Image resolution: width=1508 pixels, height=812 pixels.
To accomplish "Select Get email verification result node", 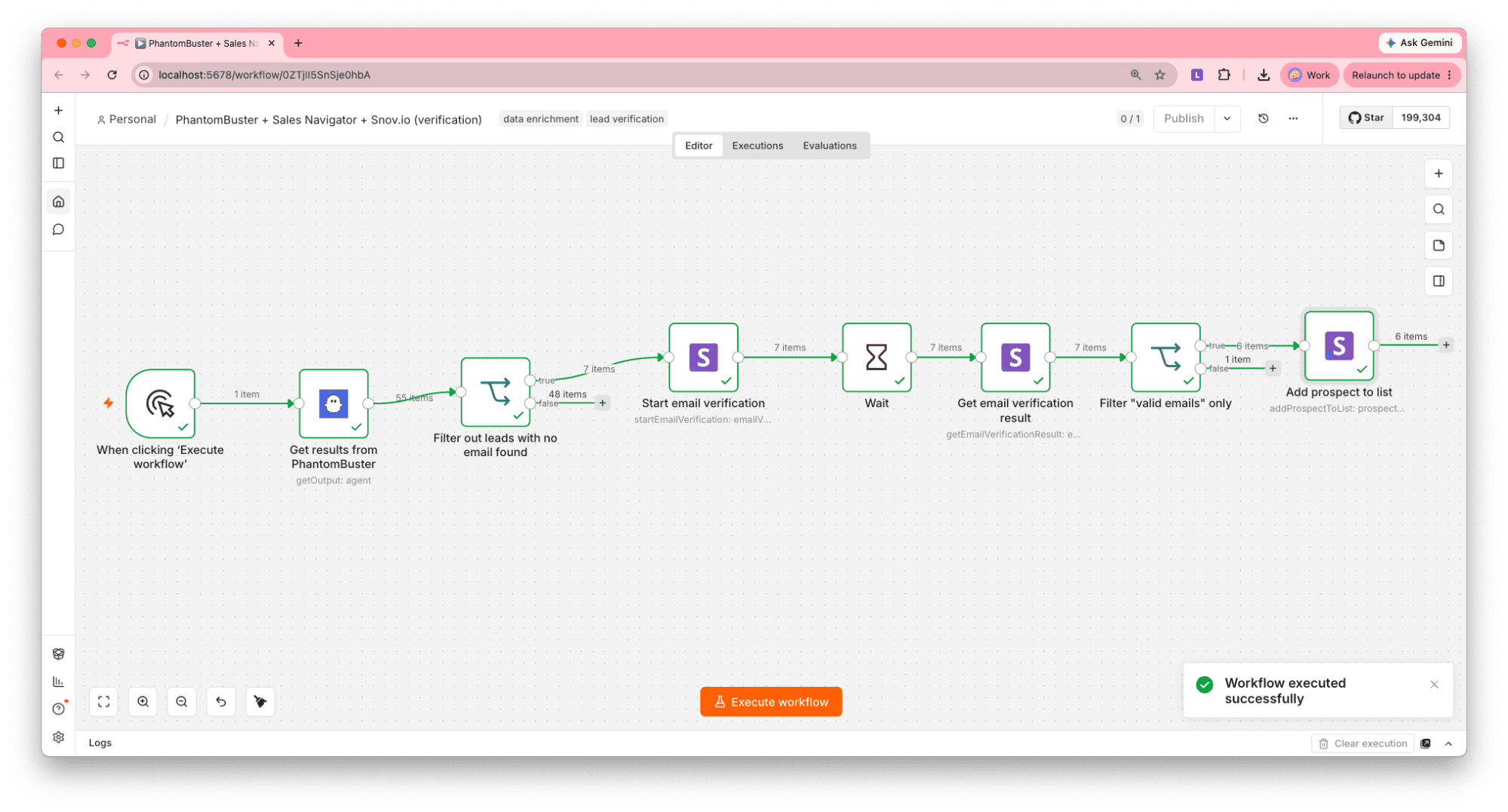I will 1015,357.
